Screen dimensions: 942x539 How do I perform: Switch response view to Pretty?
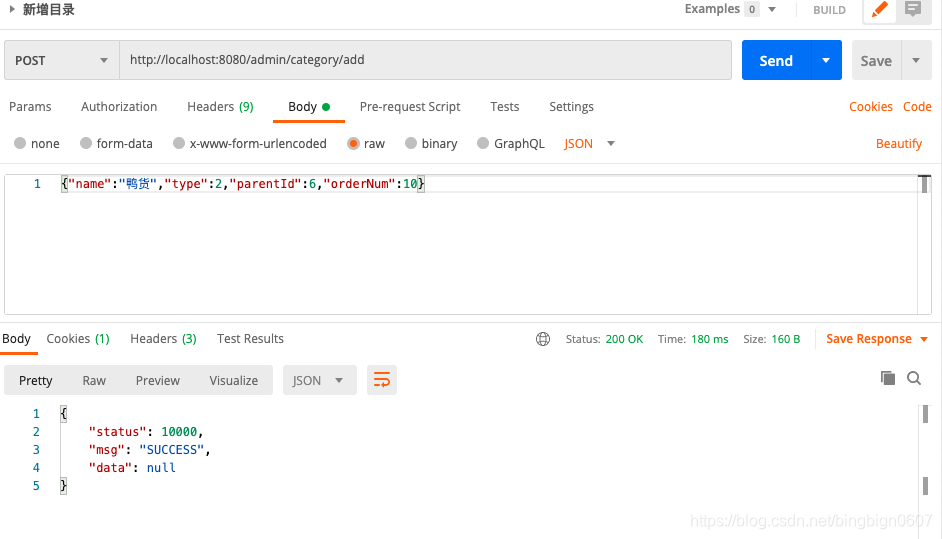pyautogui.click(x=35, y=380)
